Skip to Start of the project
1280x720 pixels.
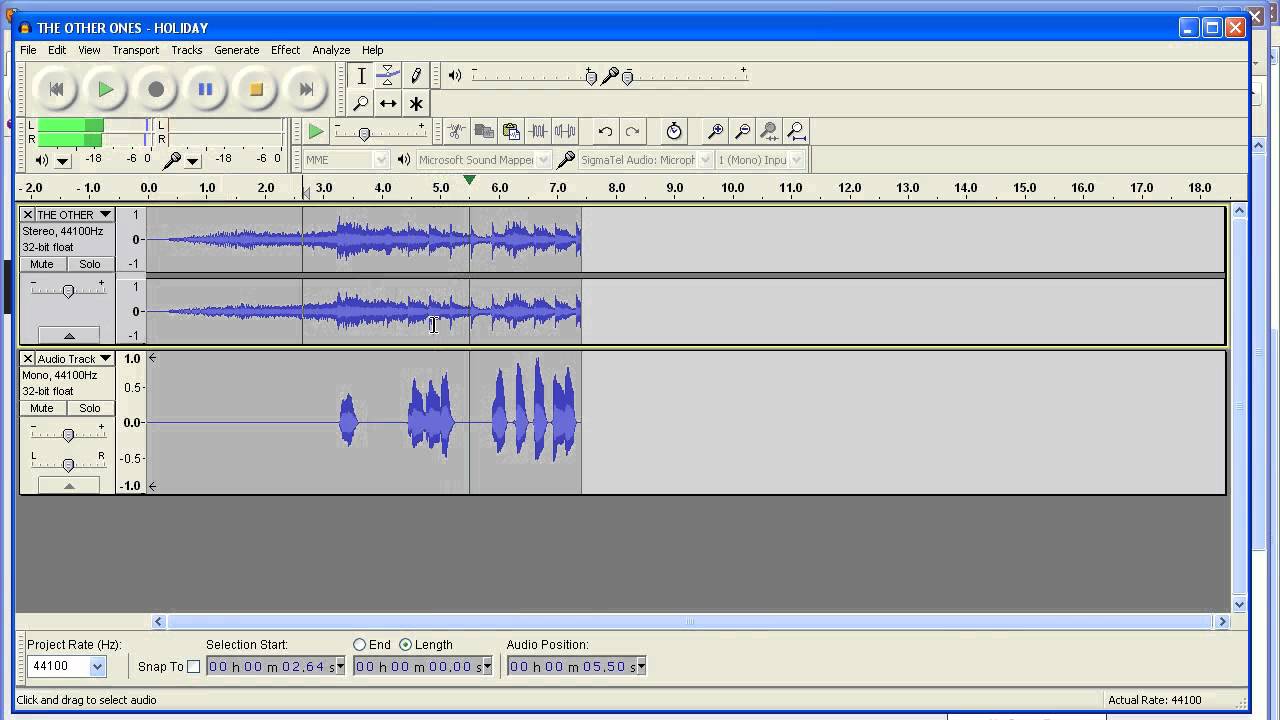[56, 89]
